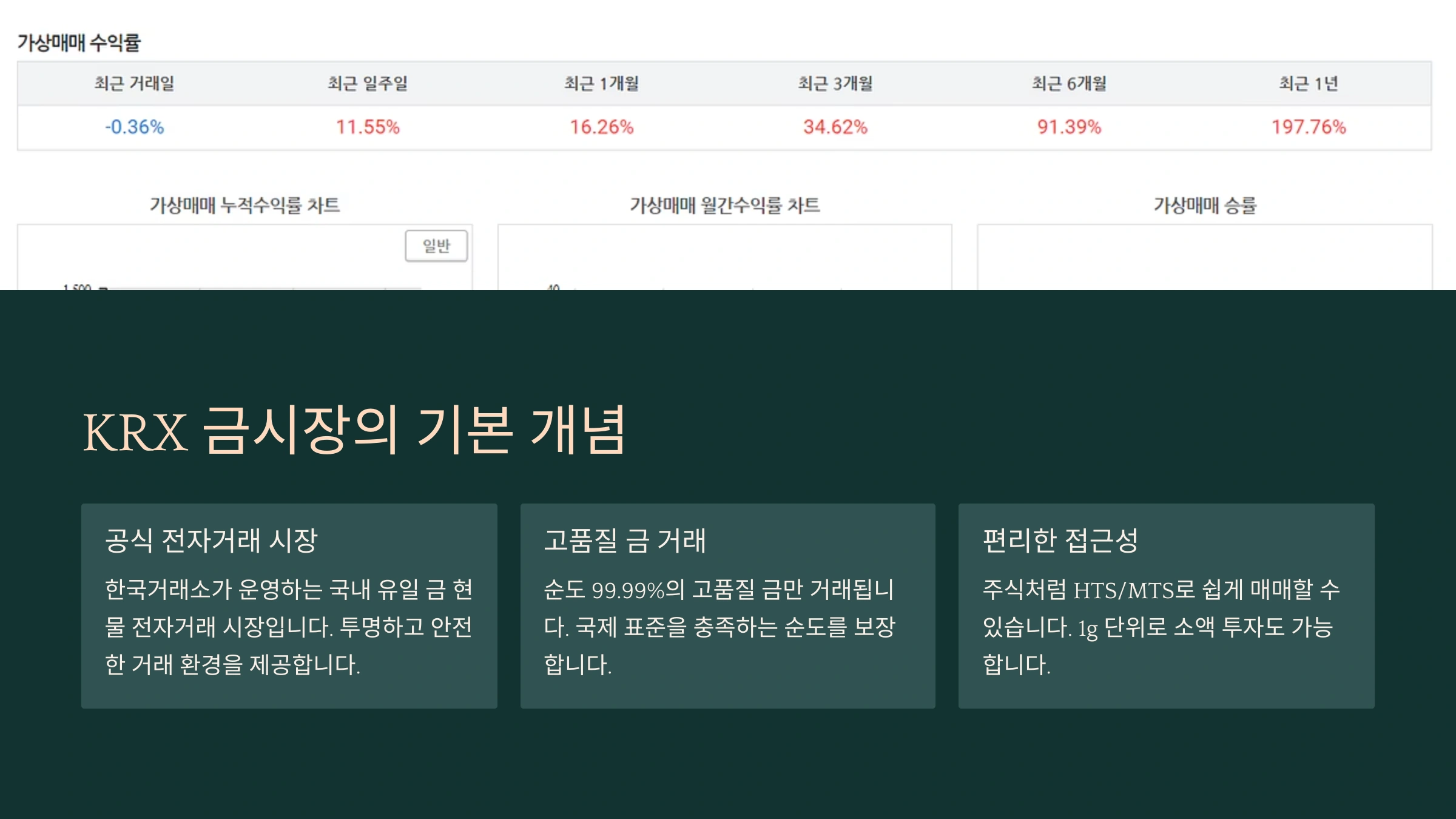1456x819 pixels.
Task: Click the 최근 1년 column header
Action: (x=1309, y=83)
